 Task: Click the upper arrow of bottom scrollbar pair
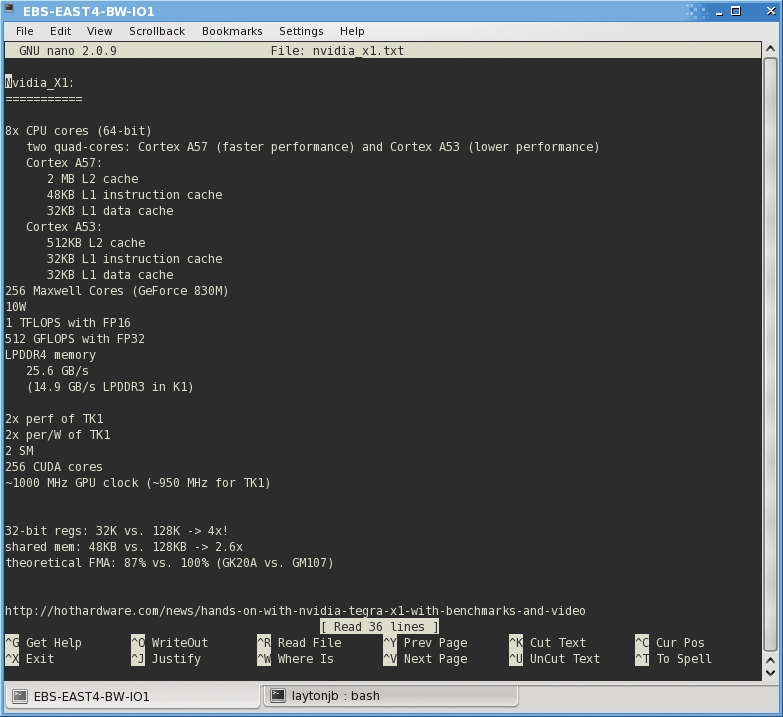point(770,660)
